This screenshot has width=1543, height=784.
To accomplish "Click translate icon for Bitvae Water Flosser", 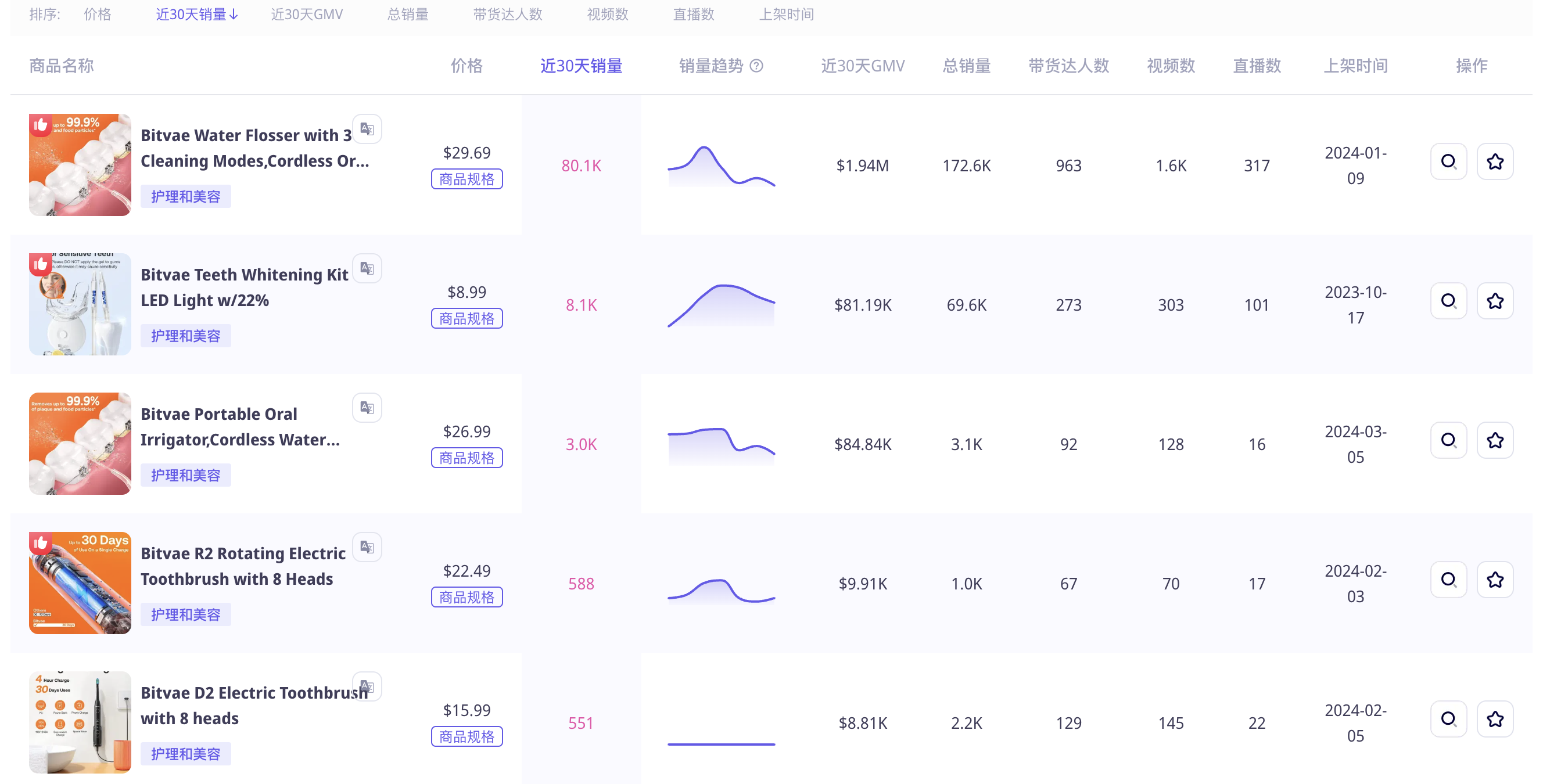I will [x=367, y=129].
